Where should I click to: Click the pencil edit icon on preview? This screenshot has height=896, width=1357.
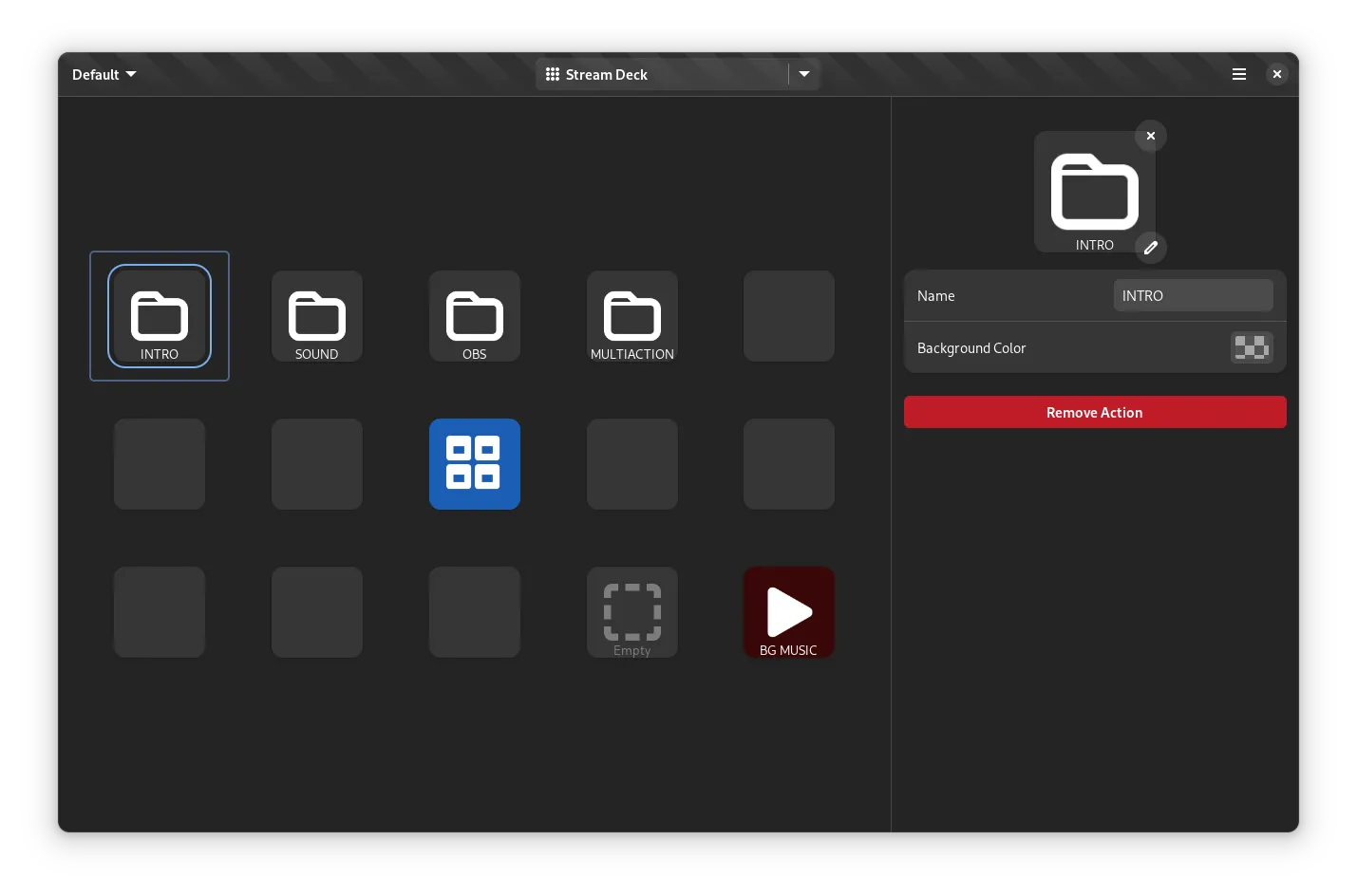click(1151, 248)
